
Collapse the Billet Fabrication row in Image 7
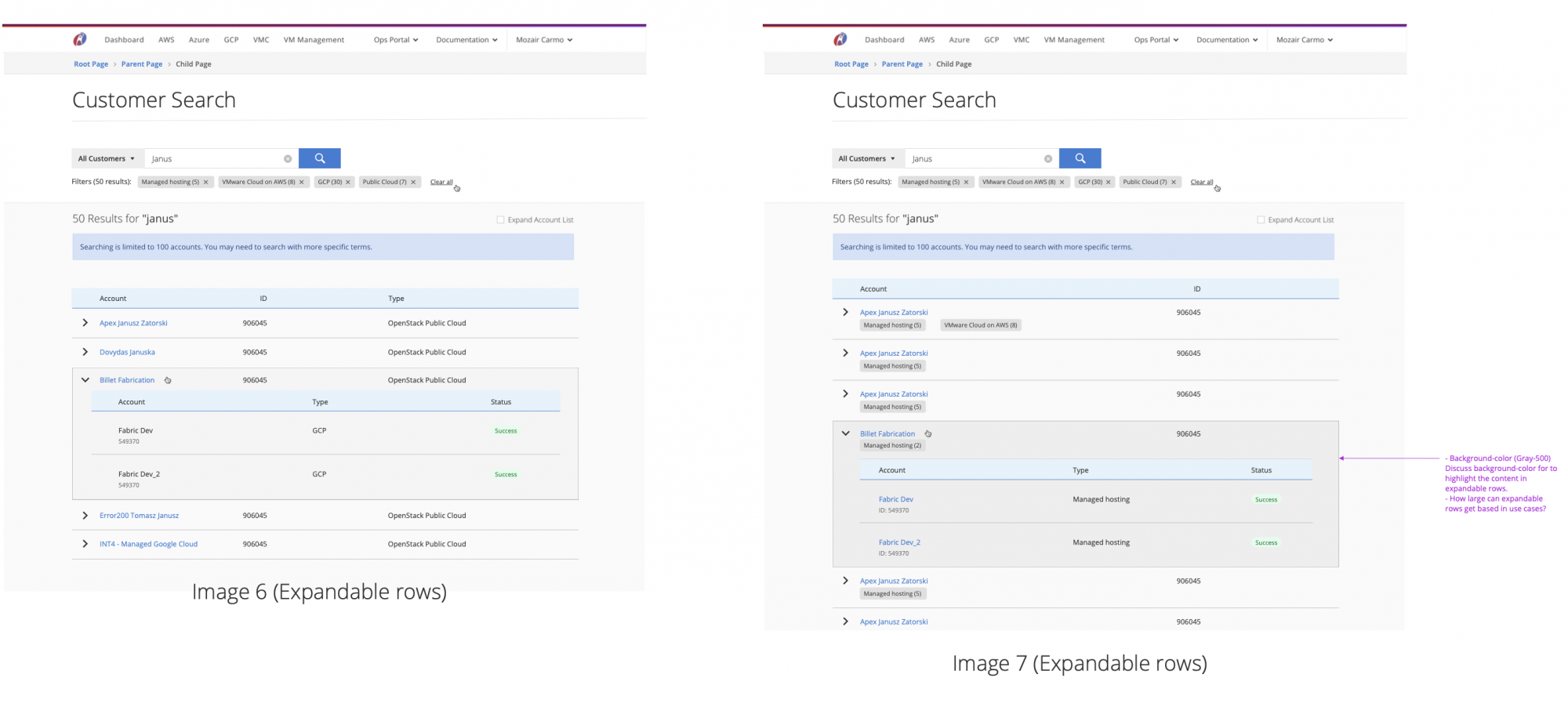click(845, 433)
